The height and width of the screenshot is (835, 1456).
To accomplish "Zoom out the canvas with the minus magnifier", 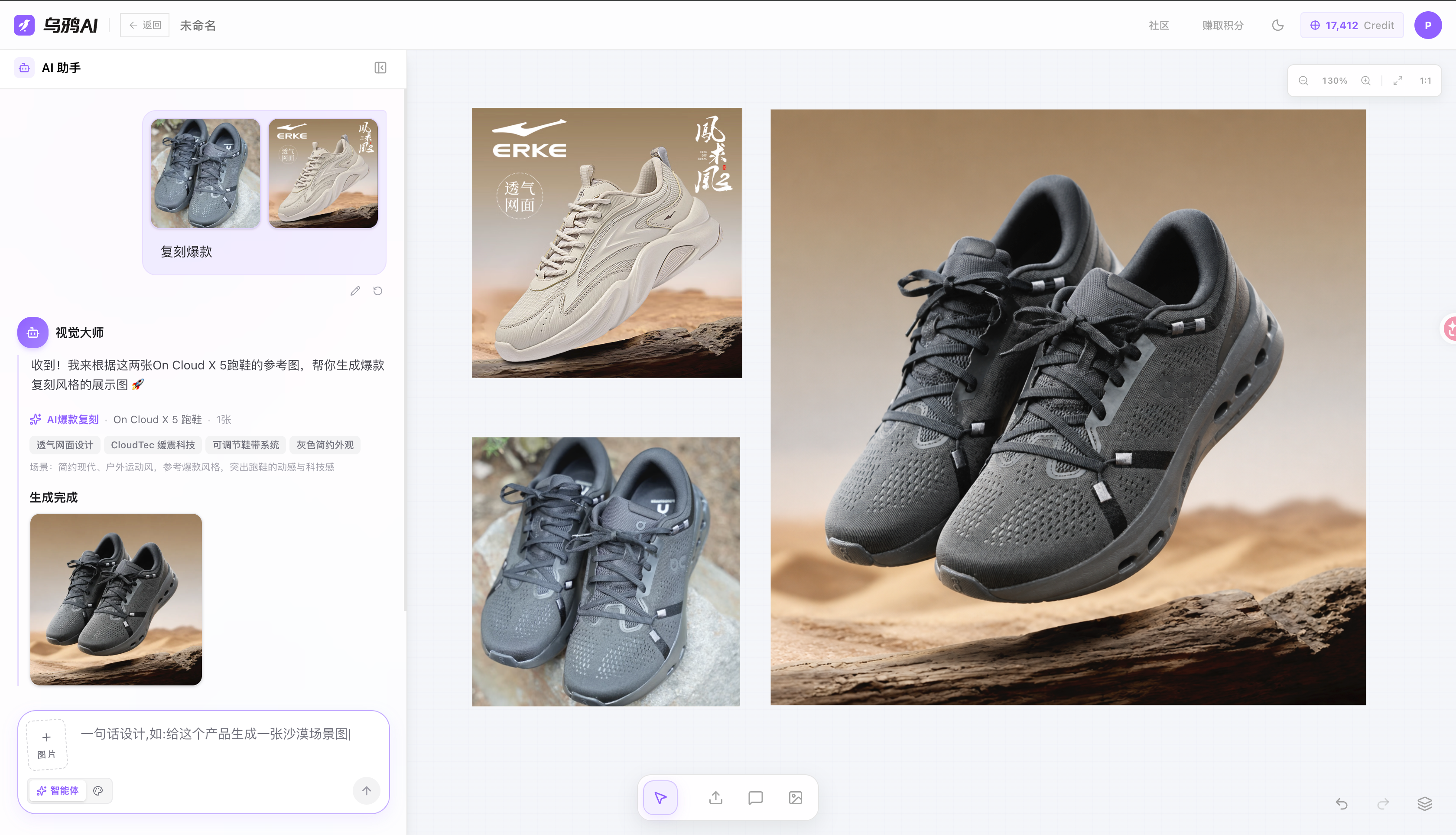I will pyautogui.click(x=1303, y=81).
